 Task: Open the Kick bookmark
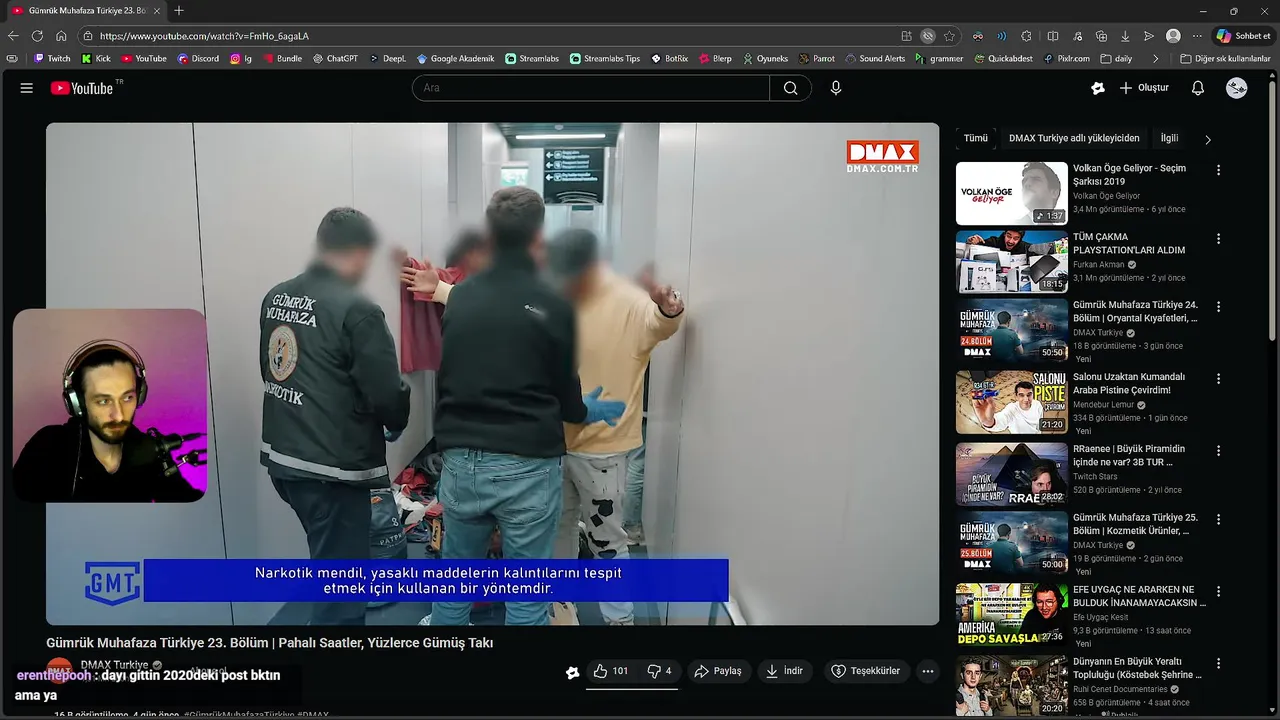[96, 59]
